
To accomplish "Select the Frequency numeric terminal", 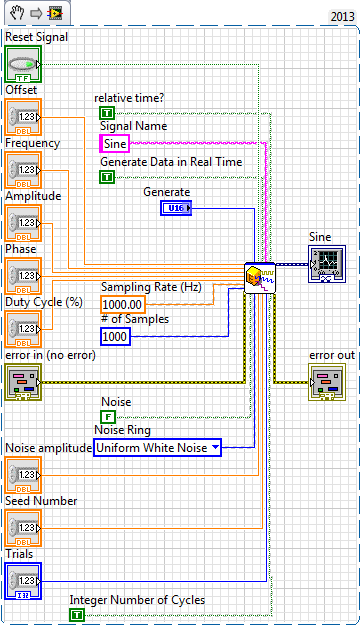I will (23, 170).
